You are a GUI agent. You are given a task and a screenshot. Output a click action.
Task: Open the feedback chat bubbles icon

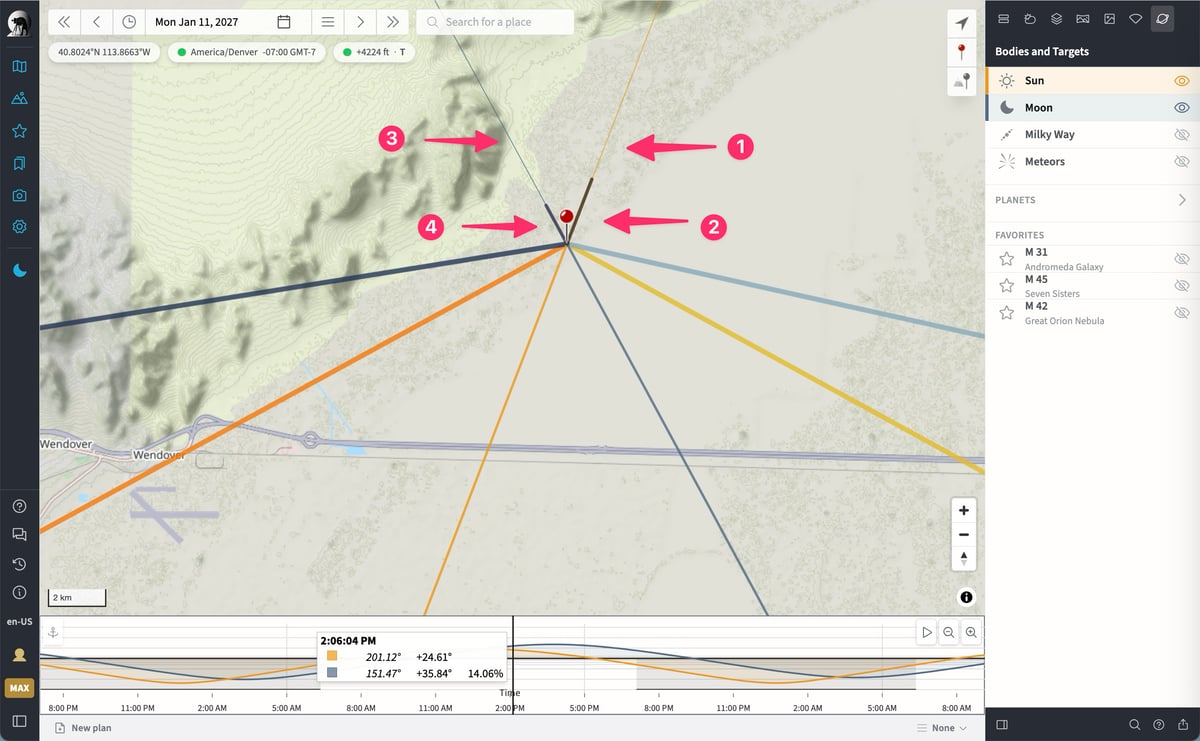[19, 535]
